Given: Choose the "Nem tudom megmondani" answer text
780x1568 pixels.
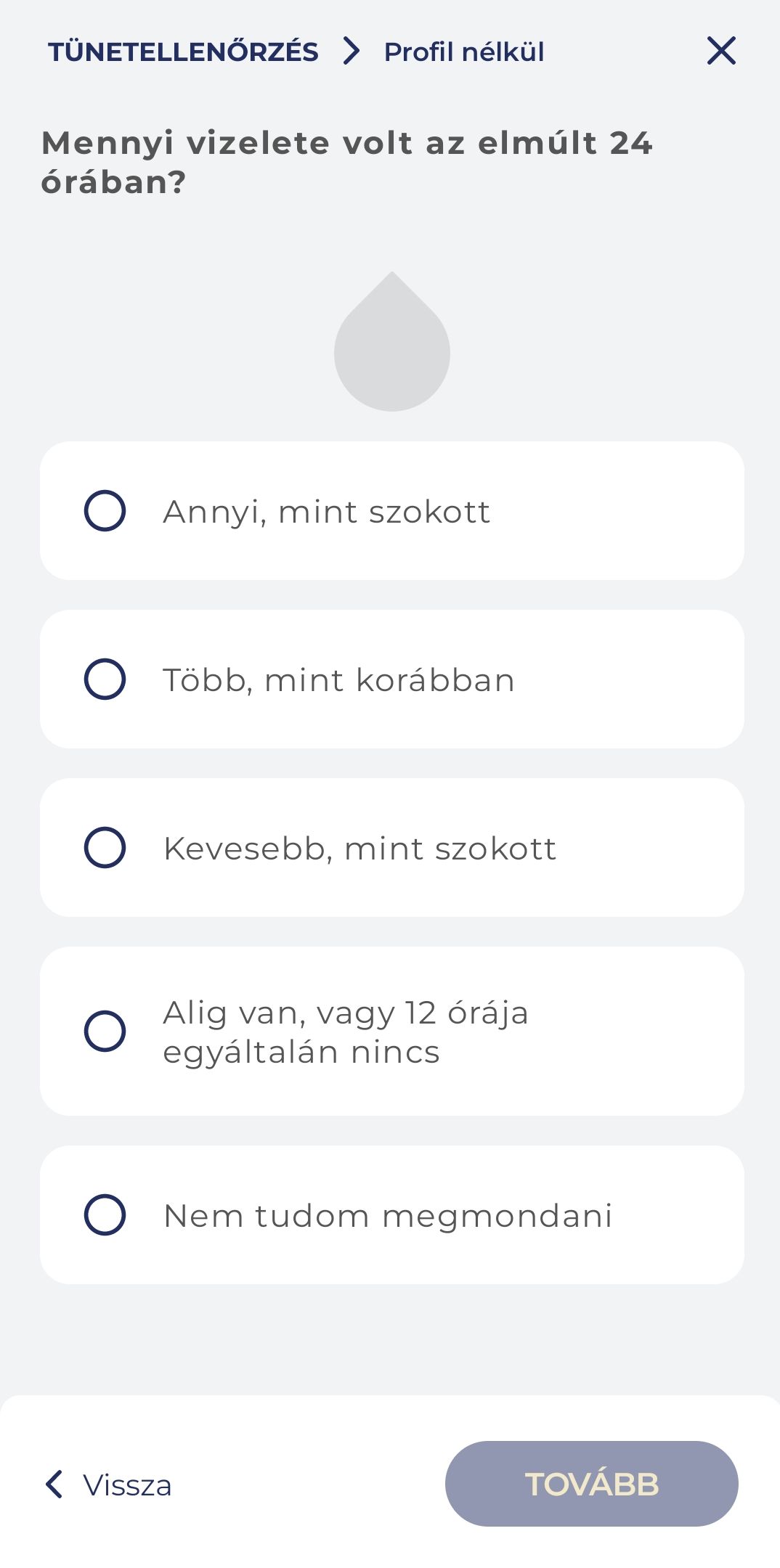Looking at the screenshot, I should point(388,1216).
